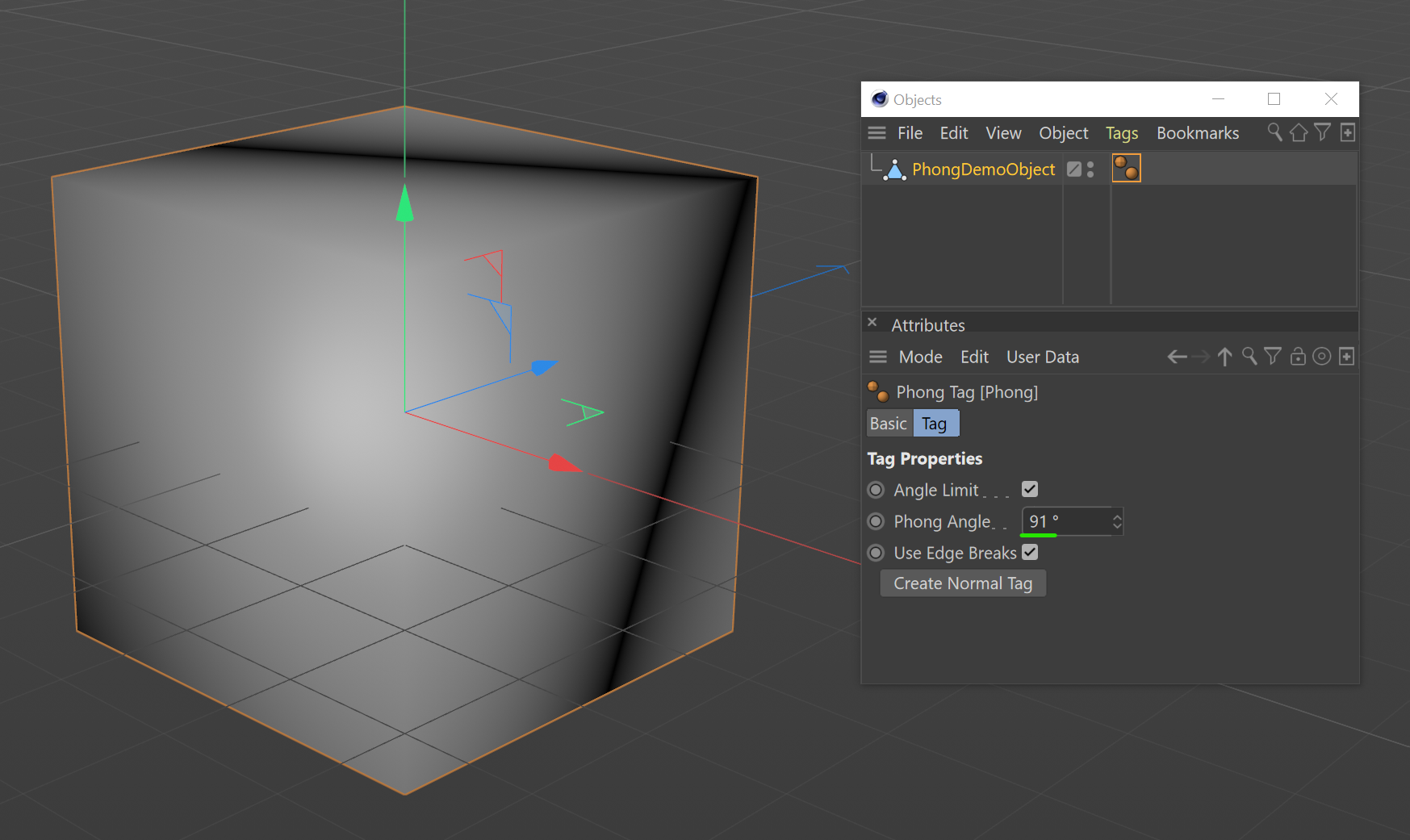Open the Attributes panel hamburger menu
Screen dimensions: 1410x840
pos(878,357)
